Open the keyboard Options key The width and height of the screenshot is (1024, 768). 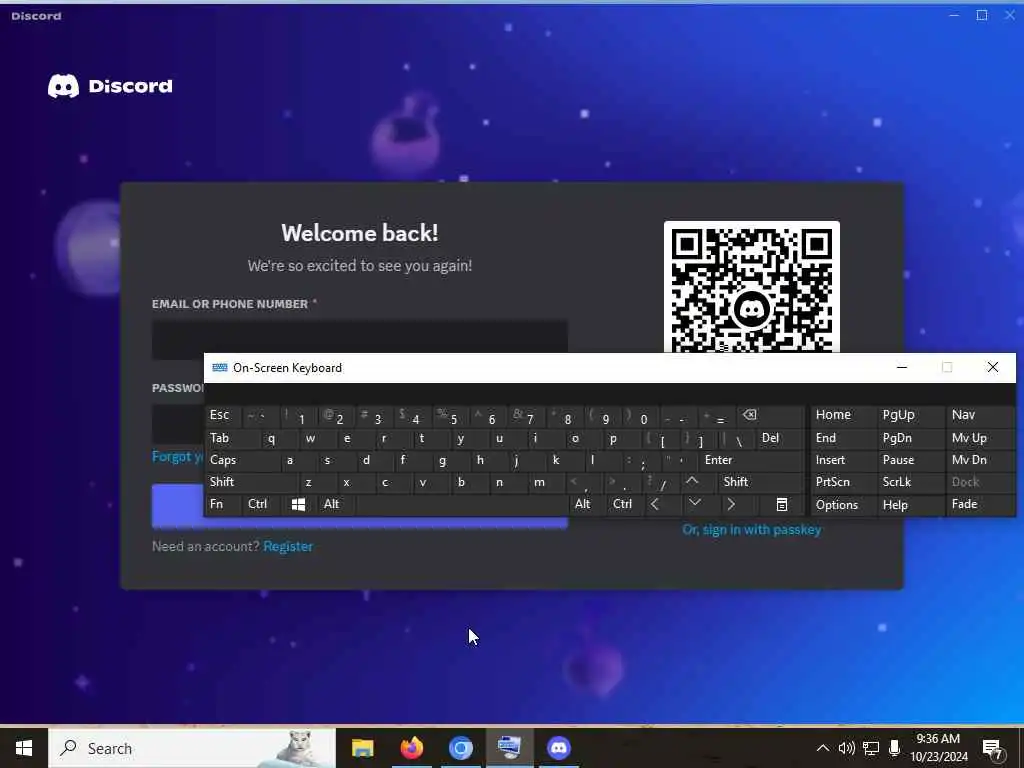843,504
